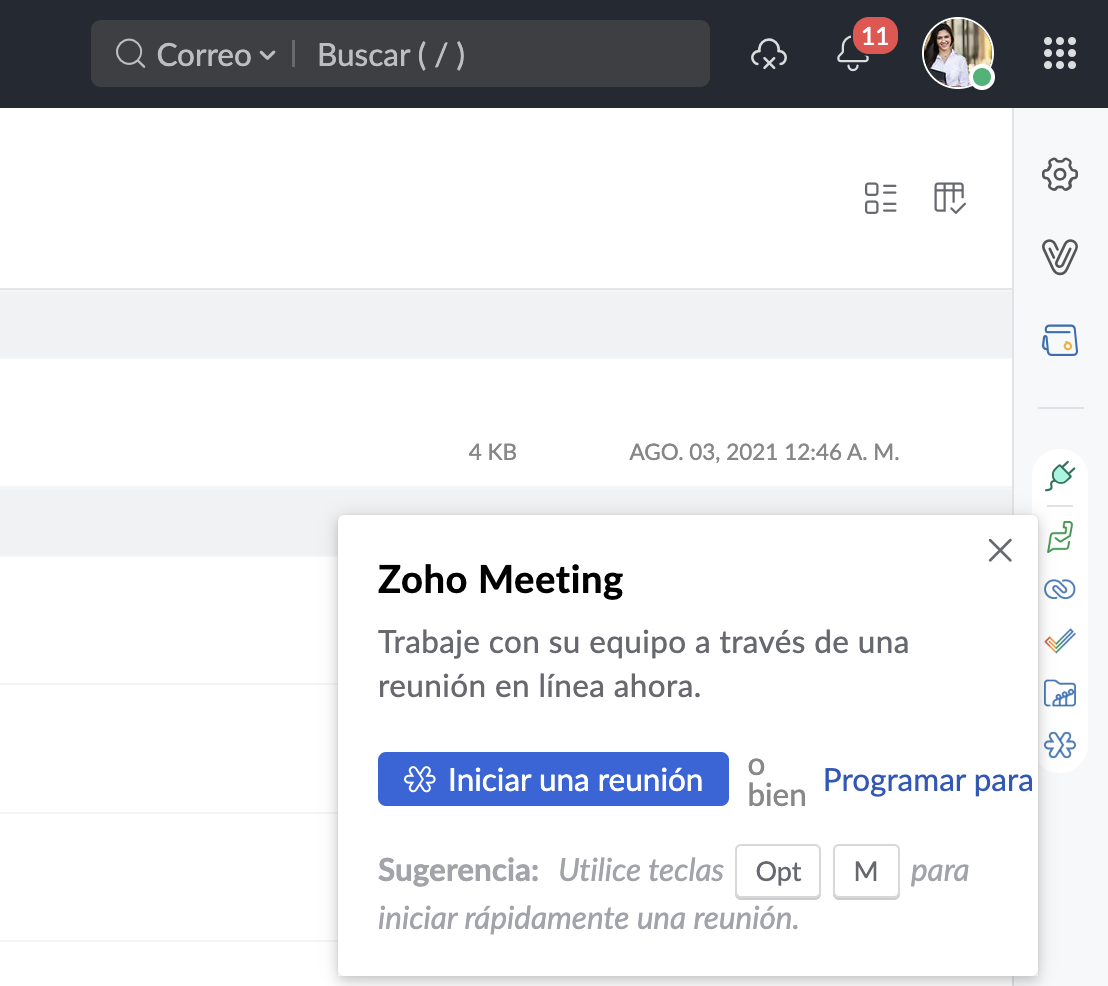
Task: Switch to list view layout icon
Action: coord(880,198)
